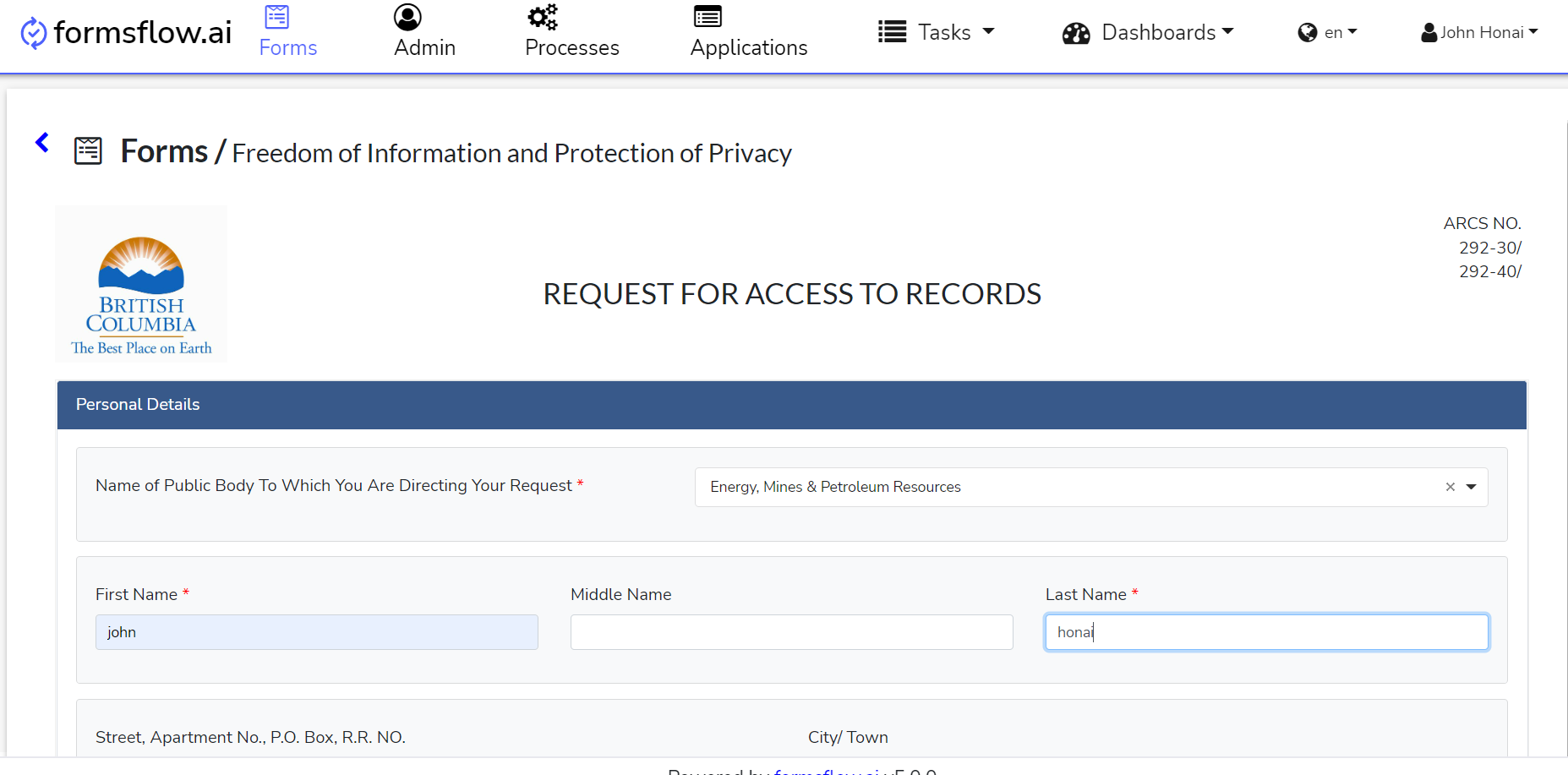Screen dimensions: 1568x775
Task: Click the Processes gears icon
Action: coord(543,17)
